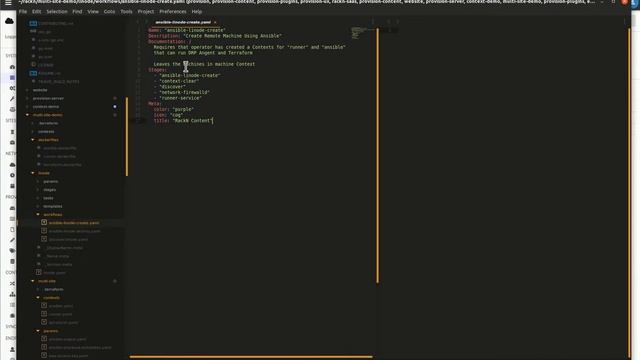This screenshot has width=640, height=360.
Task: Click the hamburger menu icon at top left
Action: click(8, 3)
